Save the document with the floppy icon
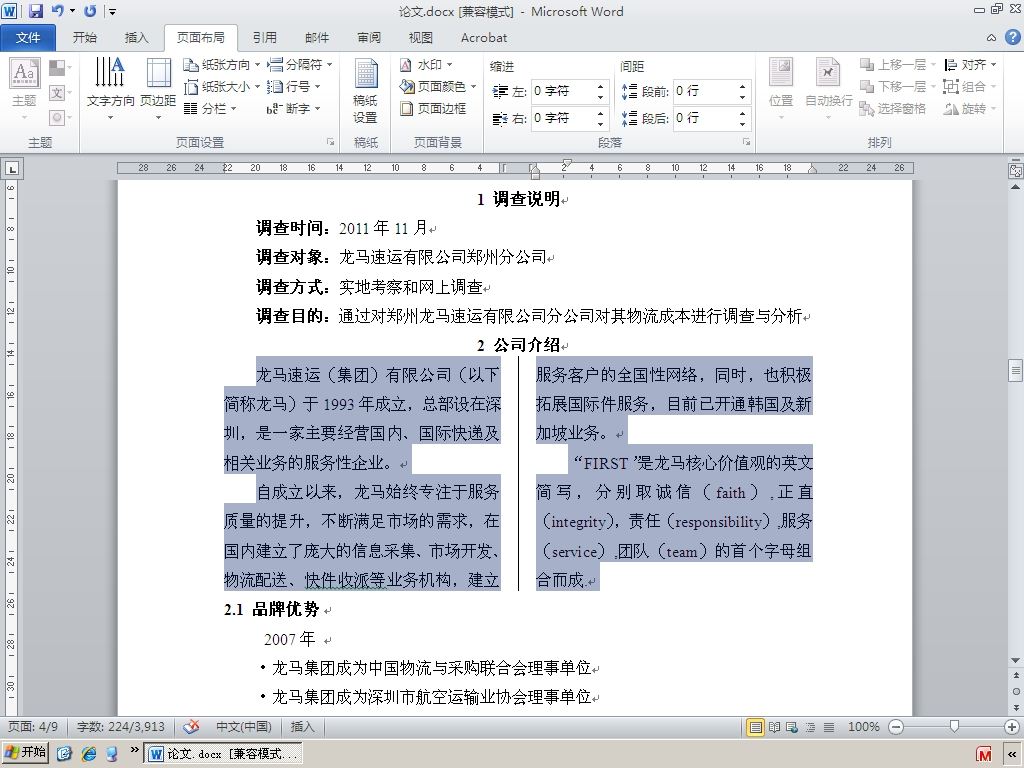Viewport: 1024px width, 768px height. point(35,11)
